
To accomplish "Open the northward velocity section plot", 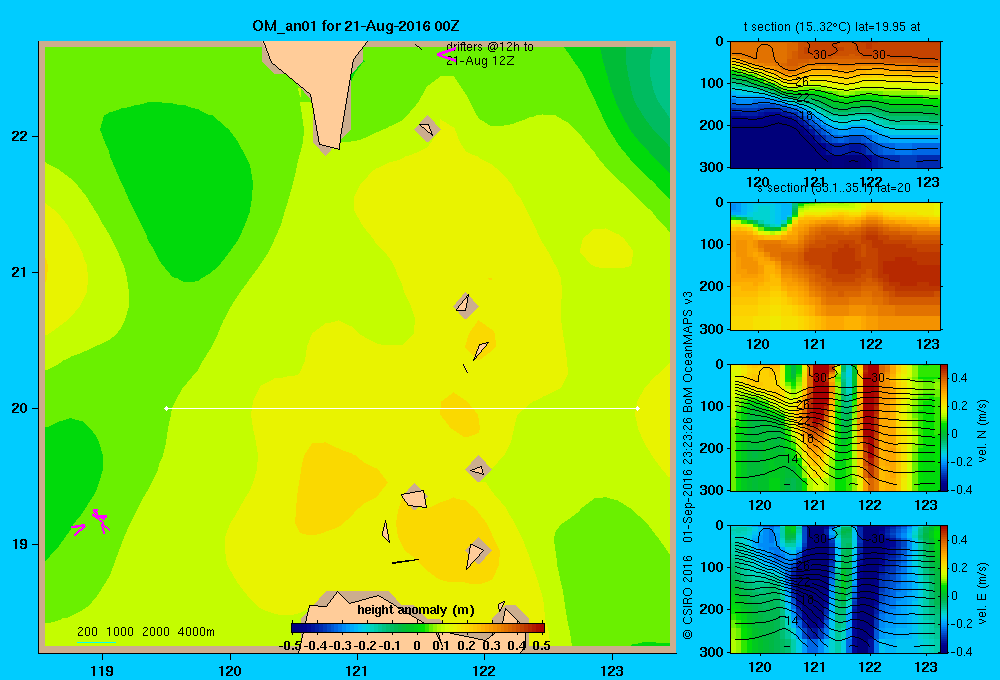I will (x=835, y=427).
